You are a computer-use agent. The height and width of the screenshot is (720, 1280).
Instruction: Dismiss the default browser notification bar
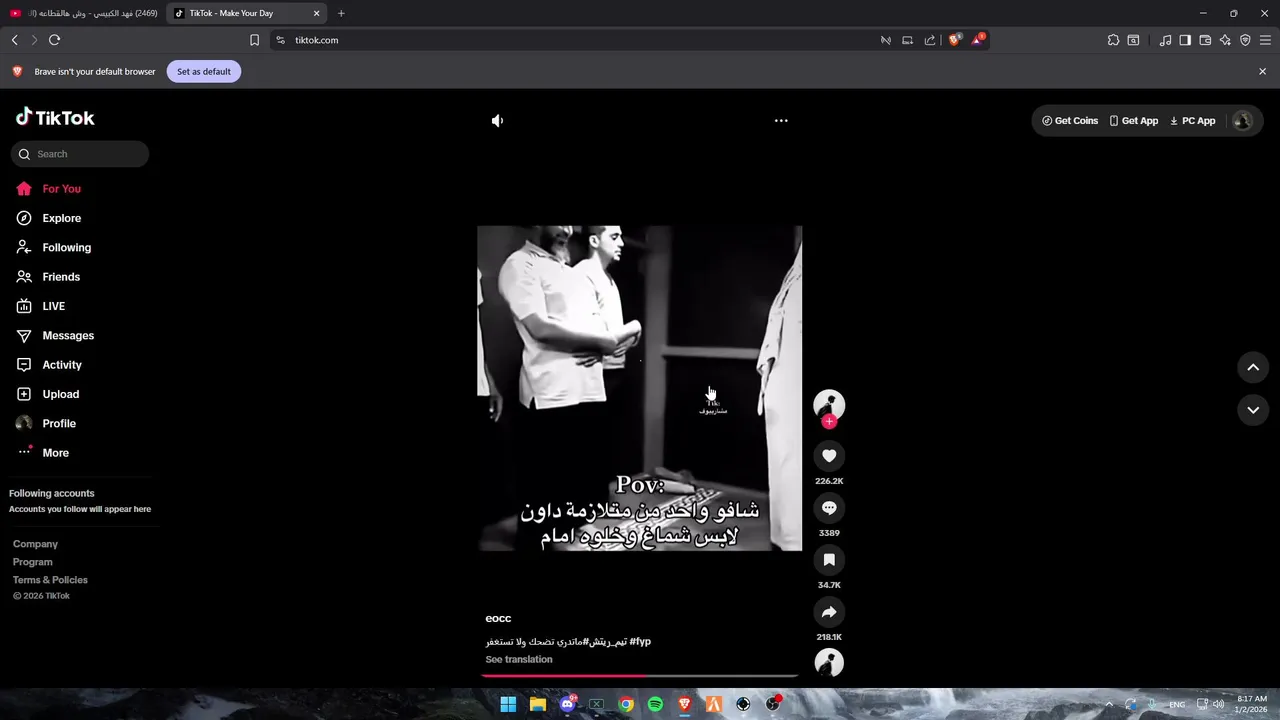[1262, 72]
